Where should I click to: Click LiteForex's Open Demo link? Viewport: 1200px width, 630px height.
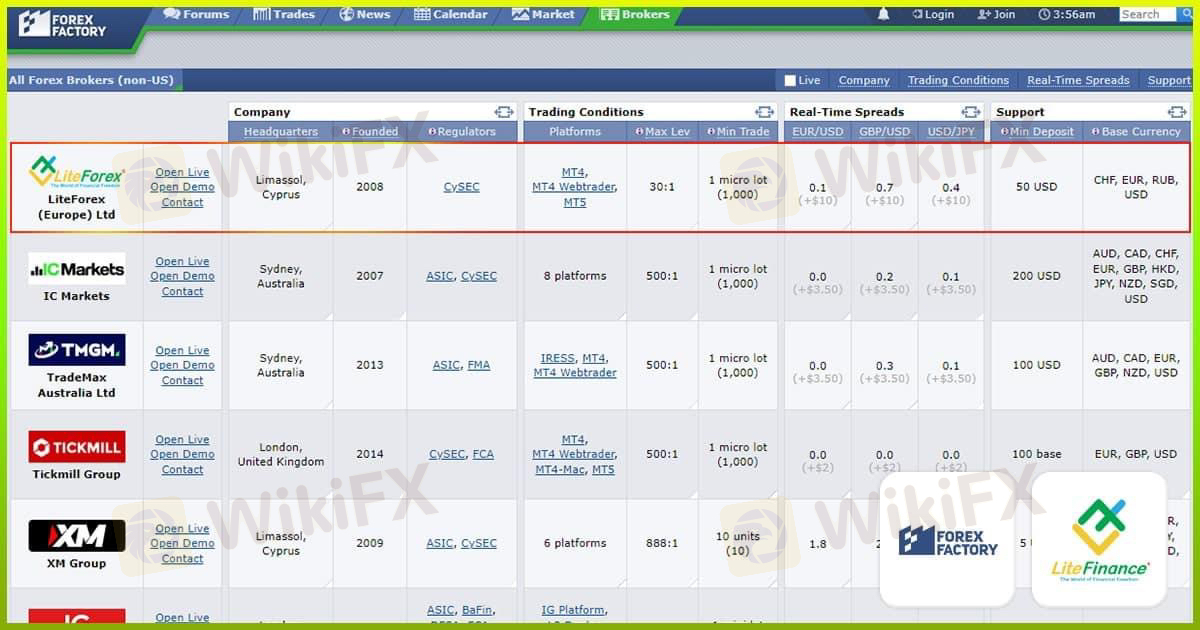(x=182, y=187)
